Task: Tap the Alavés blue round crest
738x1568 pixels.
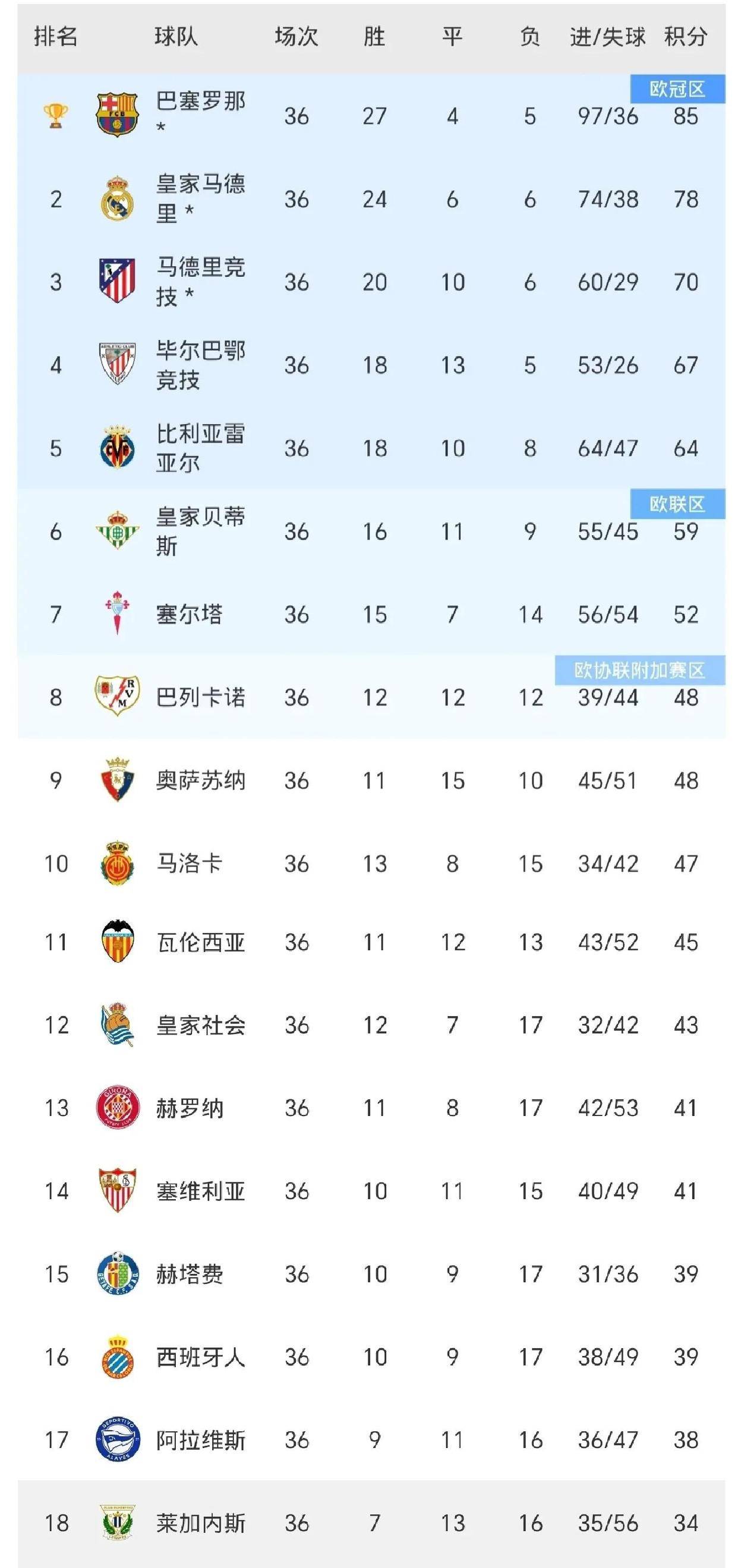Action: click(x=118, y=1440)
